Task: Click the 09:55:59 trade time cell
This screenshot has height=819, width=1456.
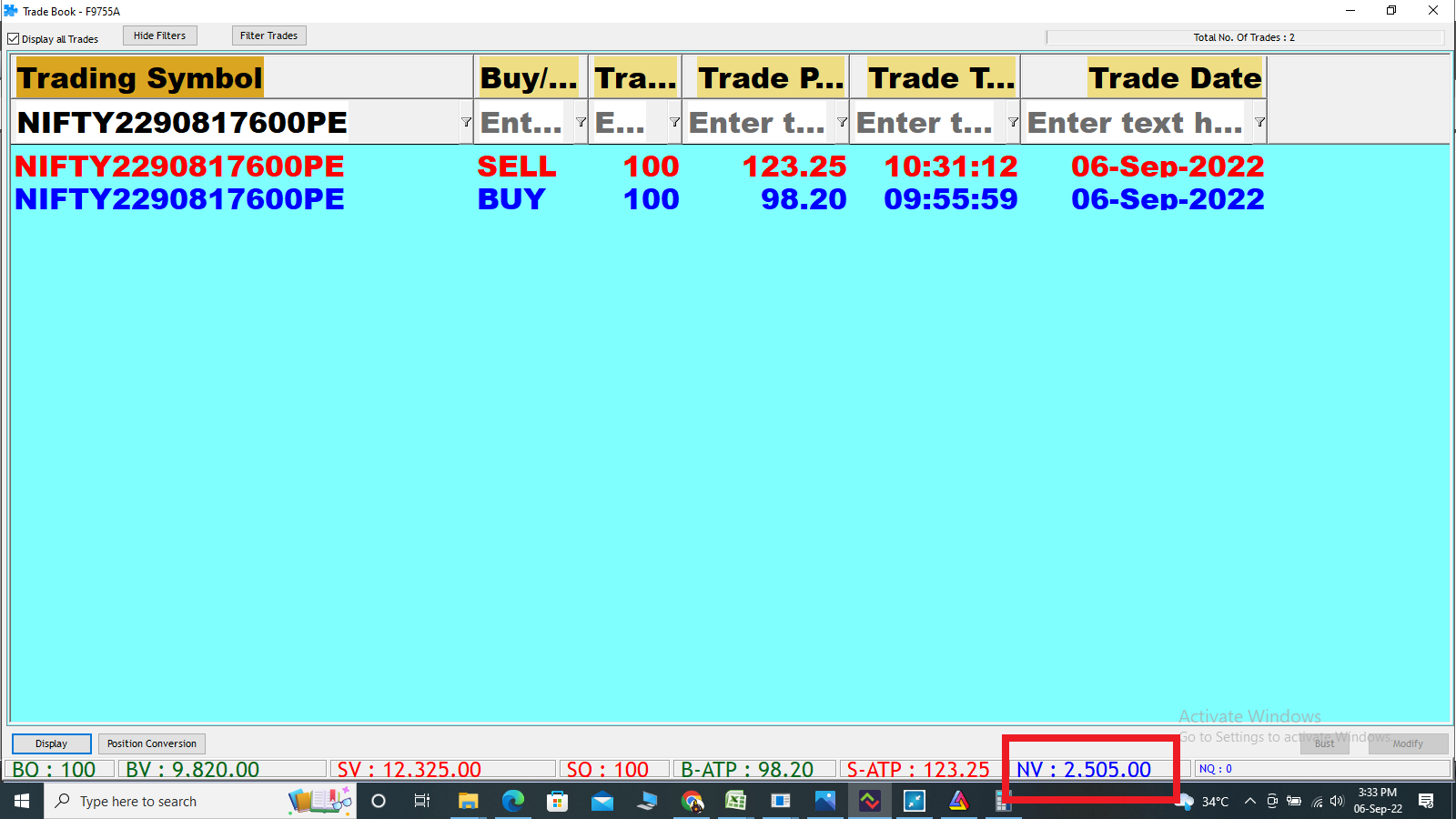Action: click(x=951, y=199)
